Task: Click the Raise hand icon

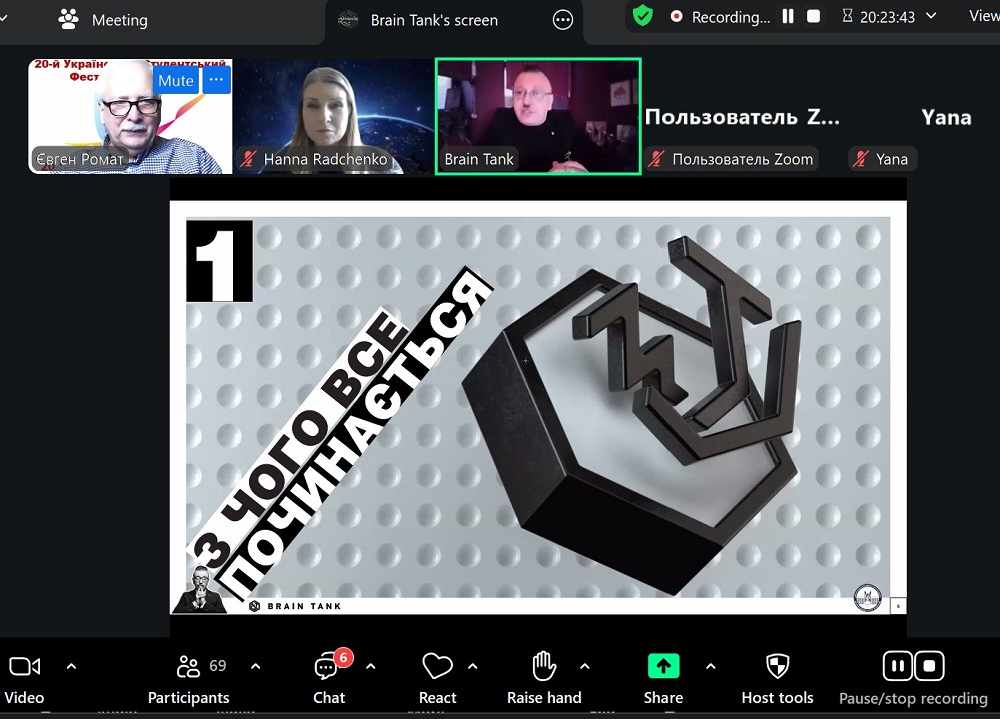Action: click(544, 667)
